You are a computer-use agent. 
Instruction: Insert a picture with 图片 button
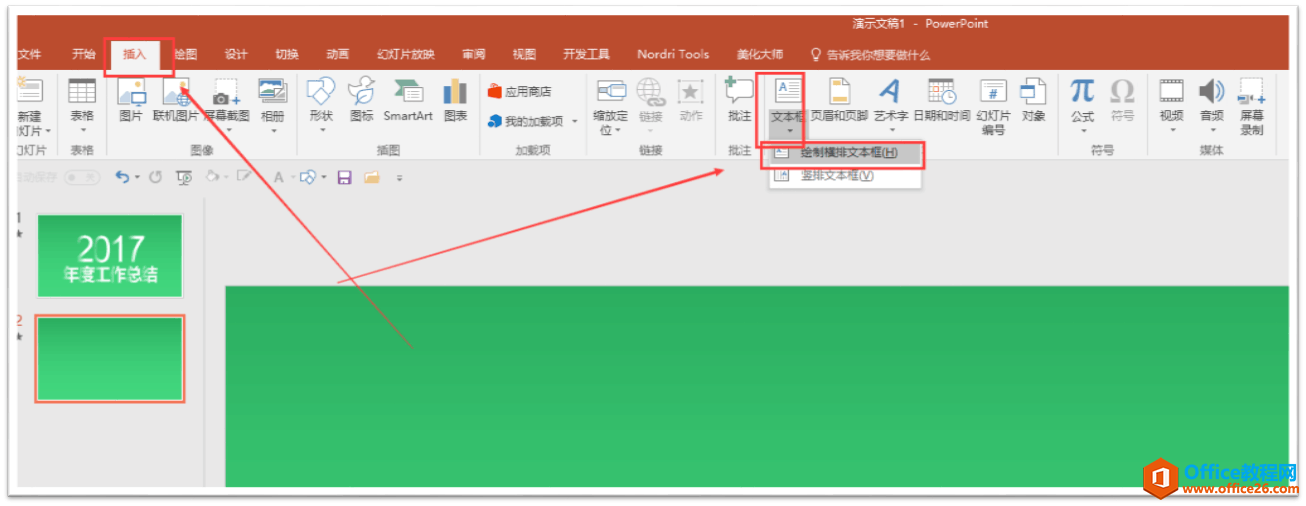click(x=131, y=99)
